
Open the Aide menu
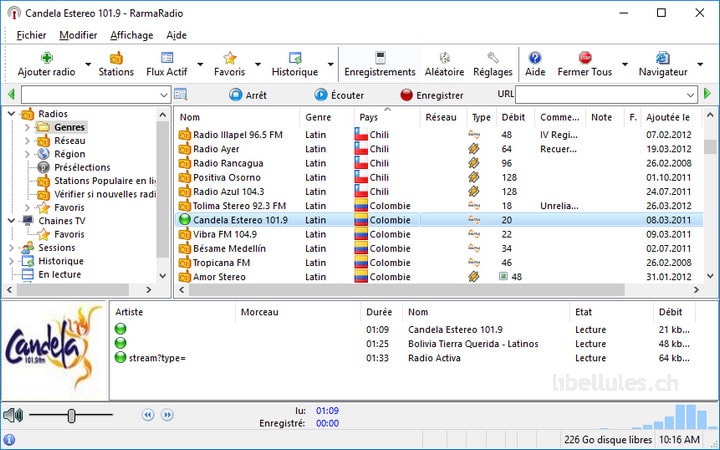pyautogui.click(x=176, y=35)
